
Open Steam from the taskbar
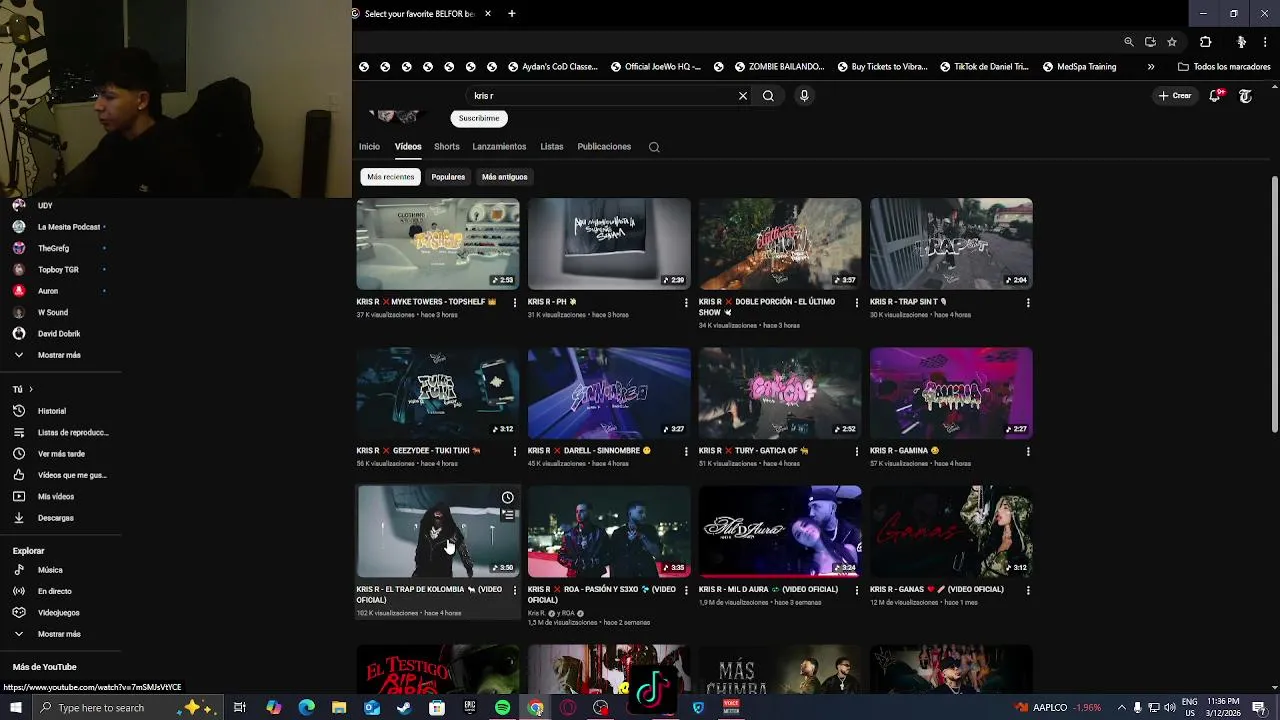tap(404, 708)
